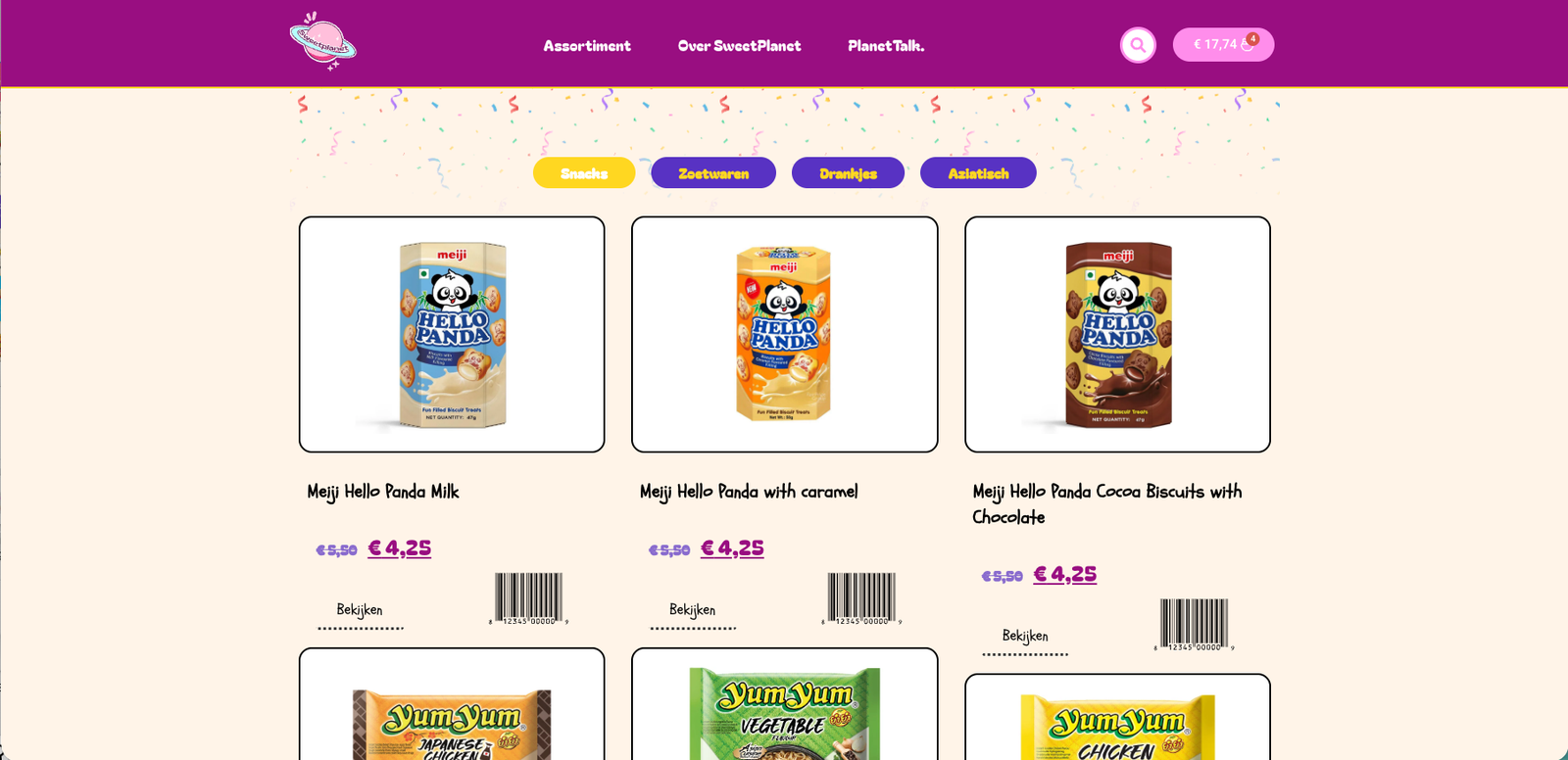1568x760 pixels.
Task: Open the Assortiment menu
Action: (x=587, y=46)
